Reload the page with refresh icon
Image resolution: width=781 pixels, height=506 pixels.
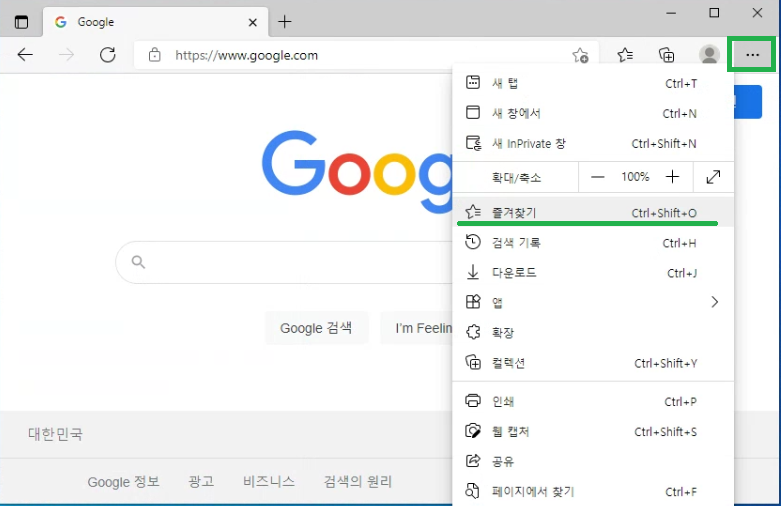point(108,55)
